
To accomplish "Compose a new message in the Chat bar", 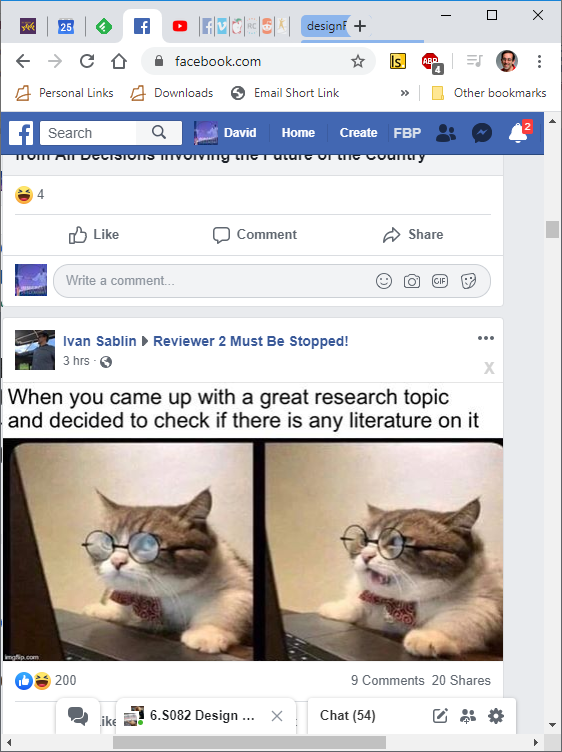I will (x=440, y=716).
